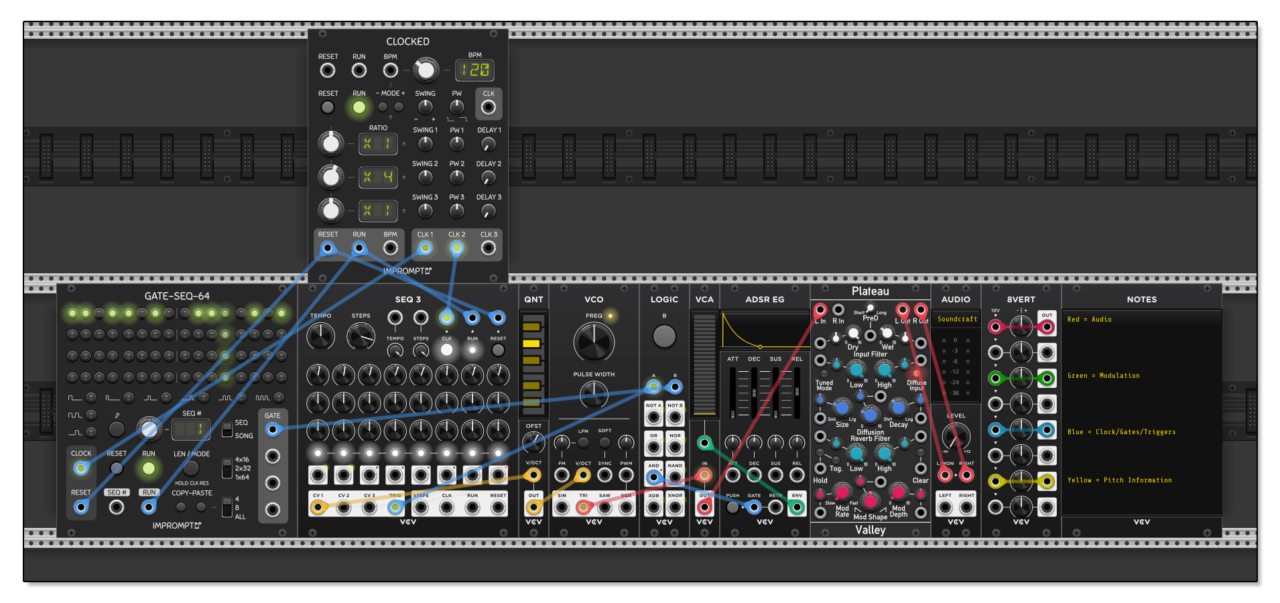This screenshot has width=1280, height=603.
Task: Click the 'Yellow = Pitch Information' note line
Action: (1119, 480)
